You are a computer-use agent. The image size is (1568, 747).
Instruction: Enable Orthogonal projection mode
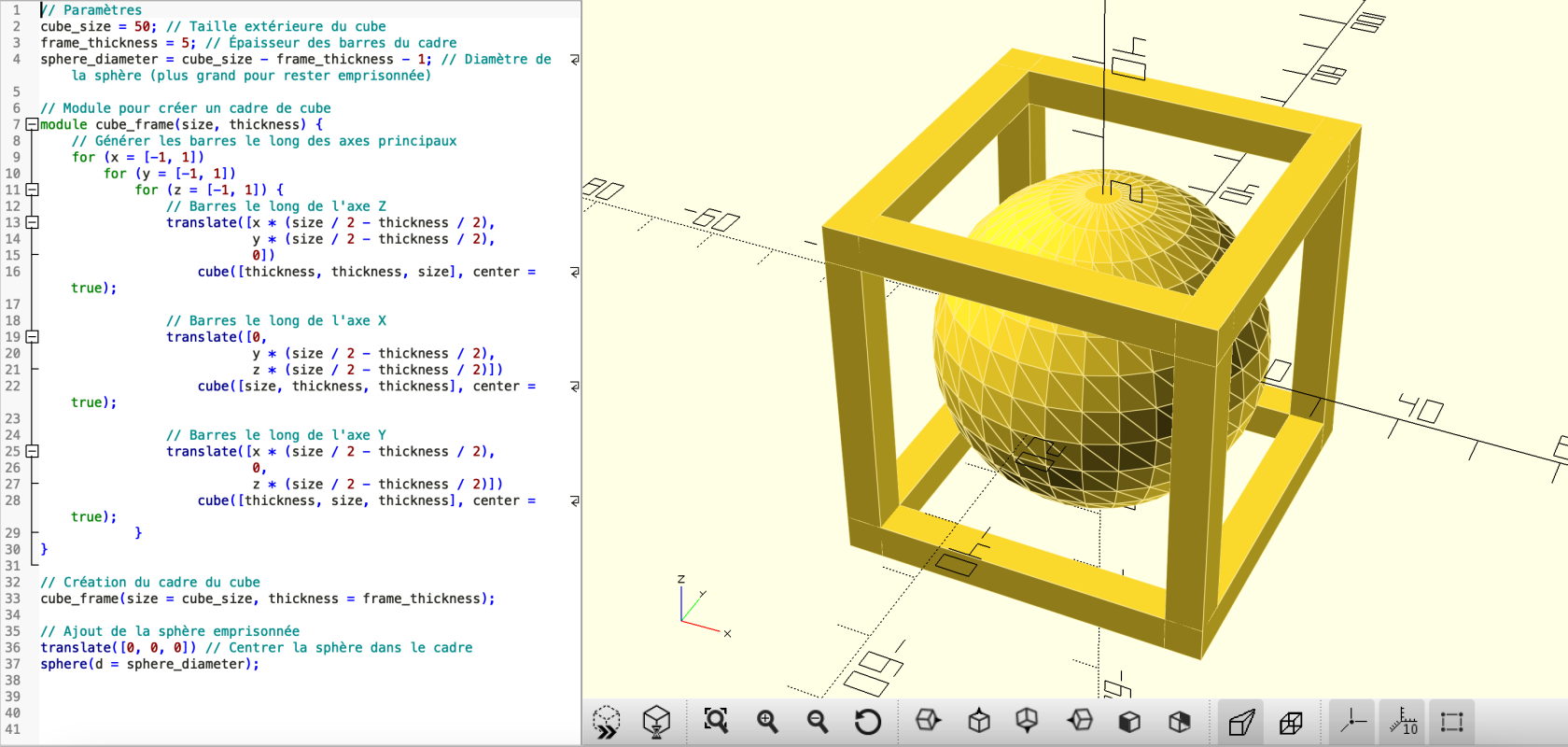click(x=1292, y=722)
